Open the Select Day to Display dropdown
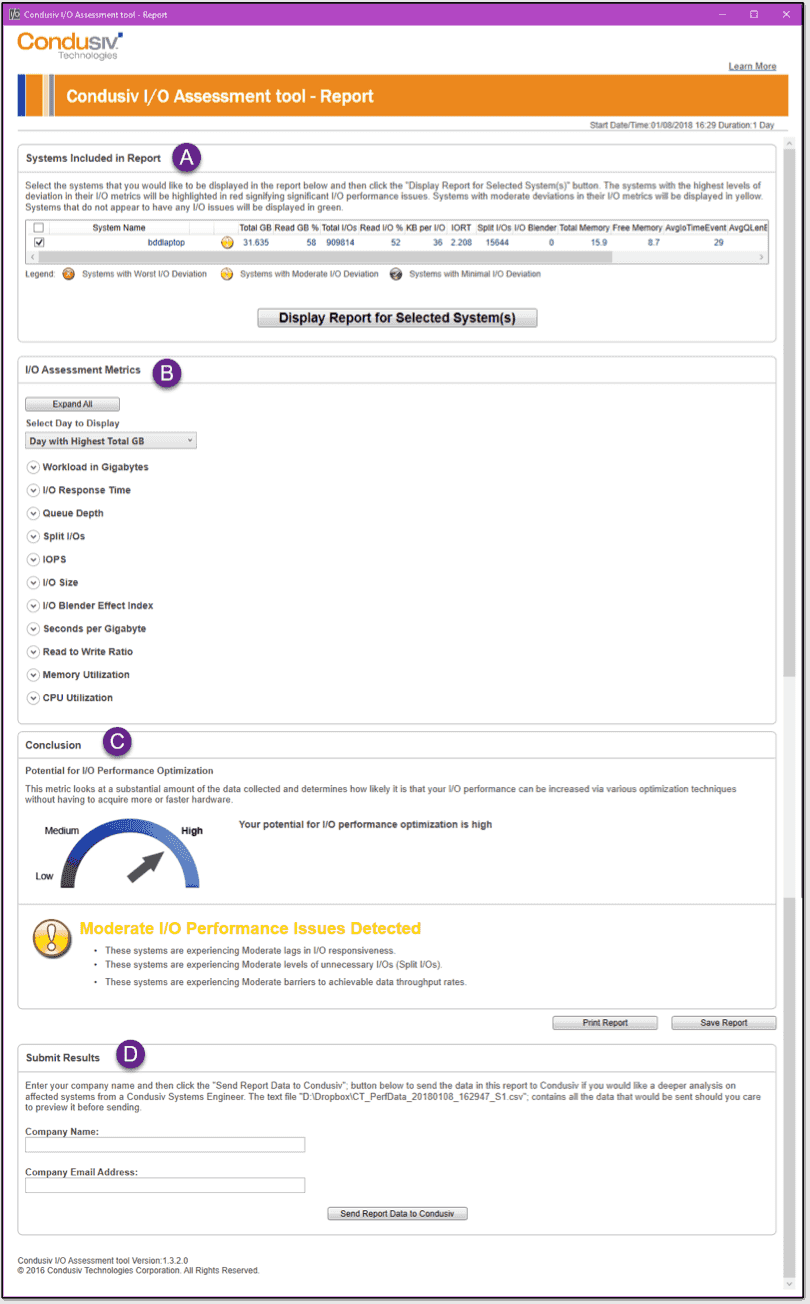 tap(111, 440)
